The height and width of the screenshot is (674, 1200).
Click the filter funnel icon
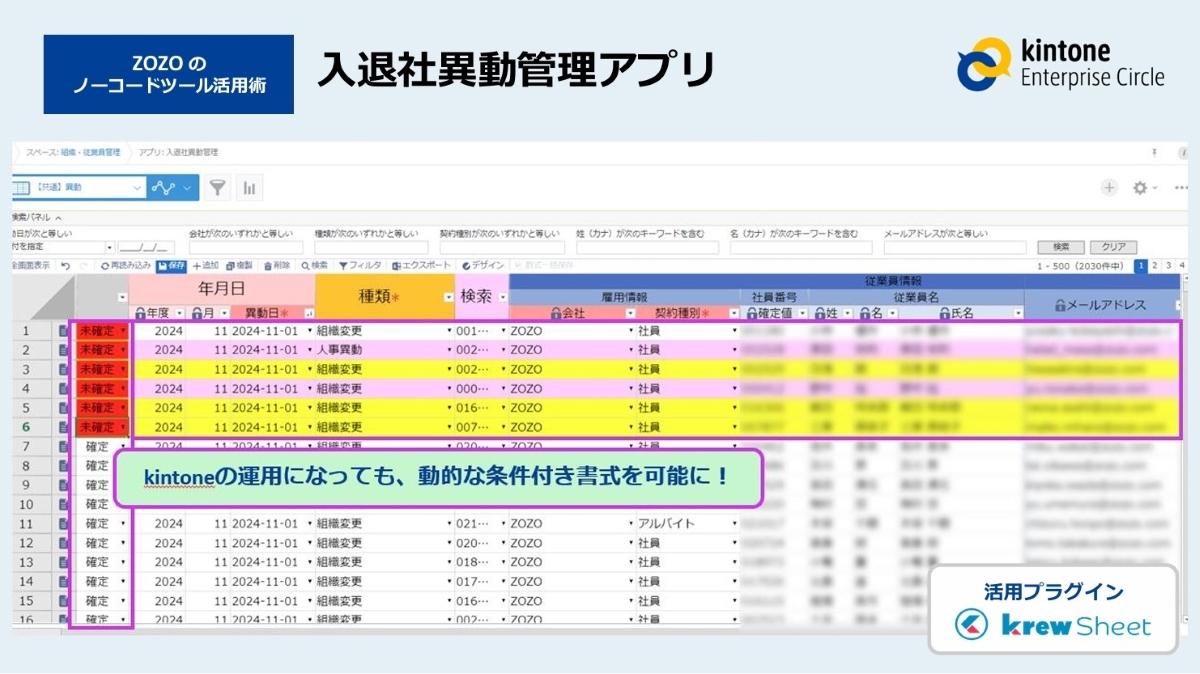[x=217, y=187]
